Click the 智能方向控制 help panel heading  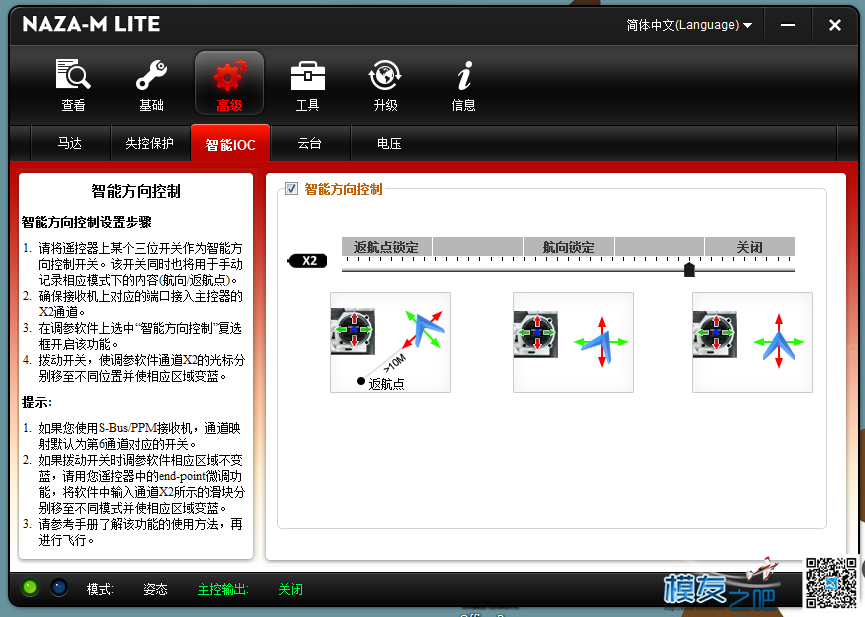pos(136,191)
